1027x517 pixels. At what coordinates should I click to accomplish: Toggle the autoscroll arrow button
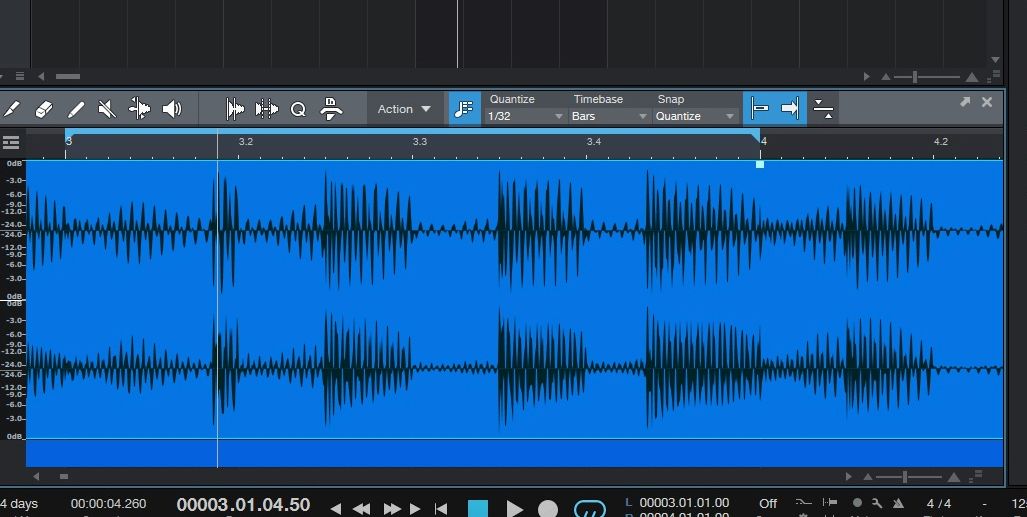click(791, 109)
